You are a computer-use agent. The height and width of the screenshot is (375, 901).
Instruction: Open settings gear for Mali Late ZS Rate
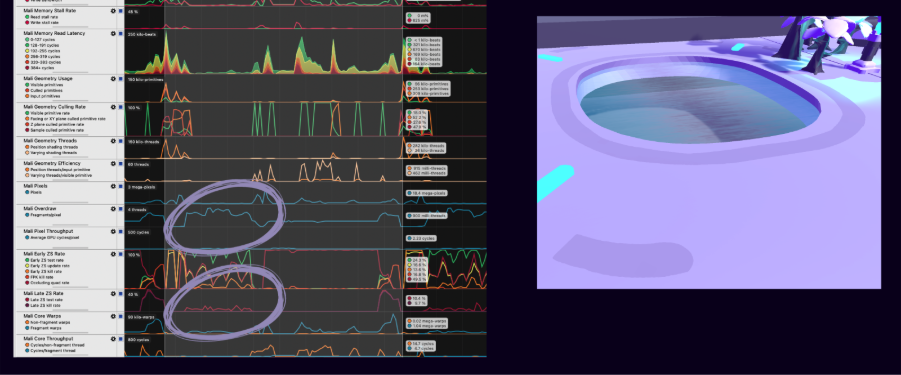113,293
